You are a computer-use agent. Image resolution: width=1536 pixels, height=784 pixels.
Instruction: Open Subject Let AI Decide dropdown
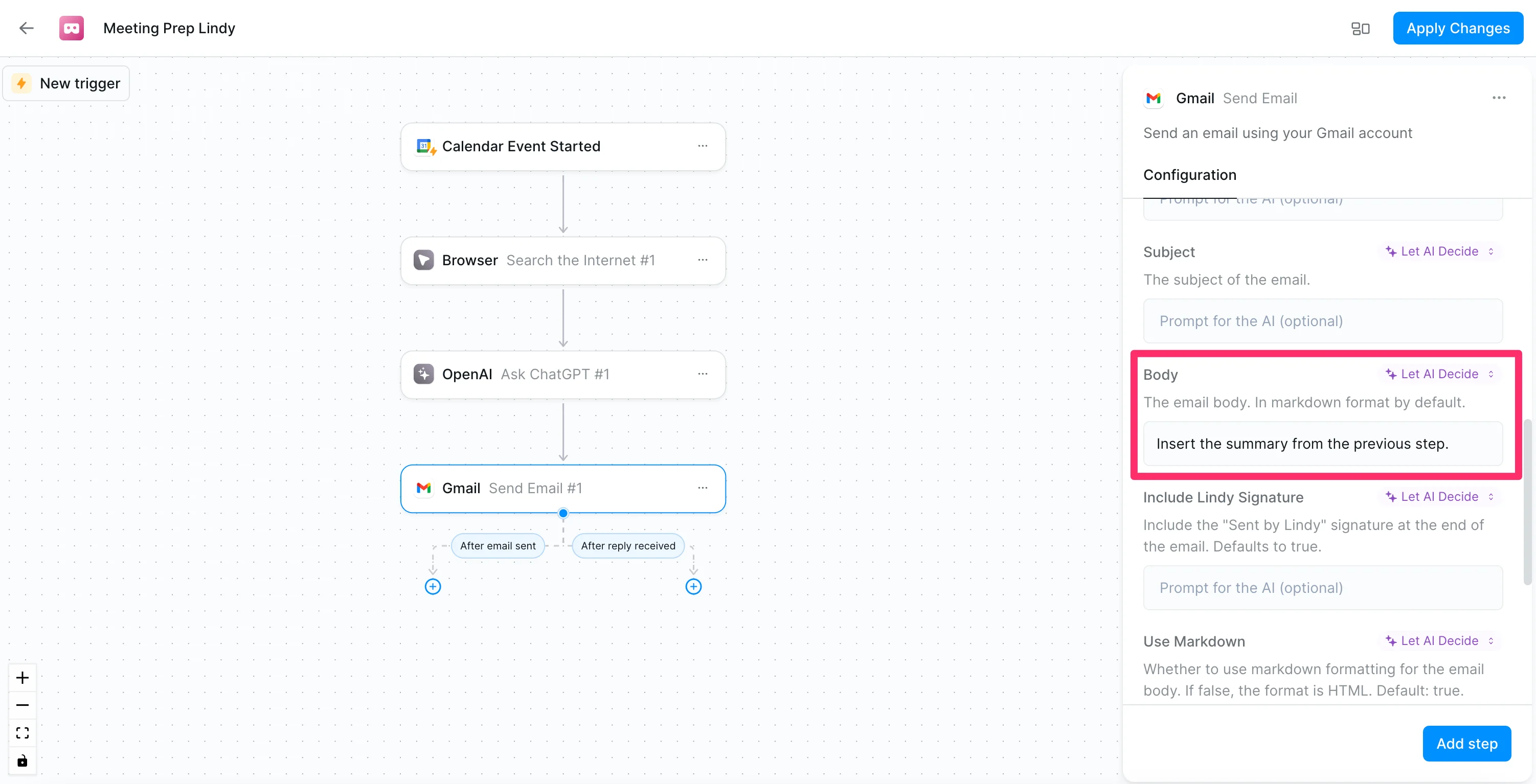1439,251
